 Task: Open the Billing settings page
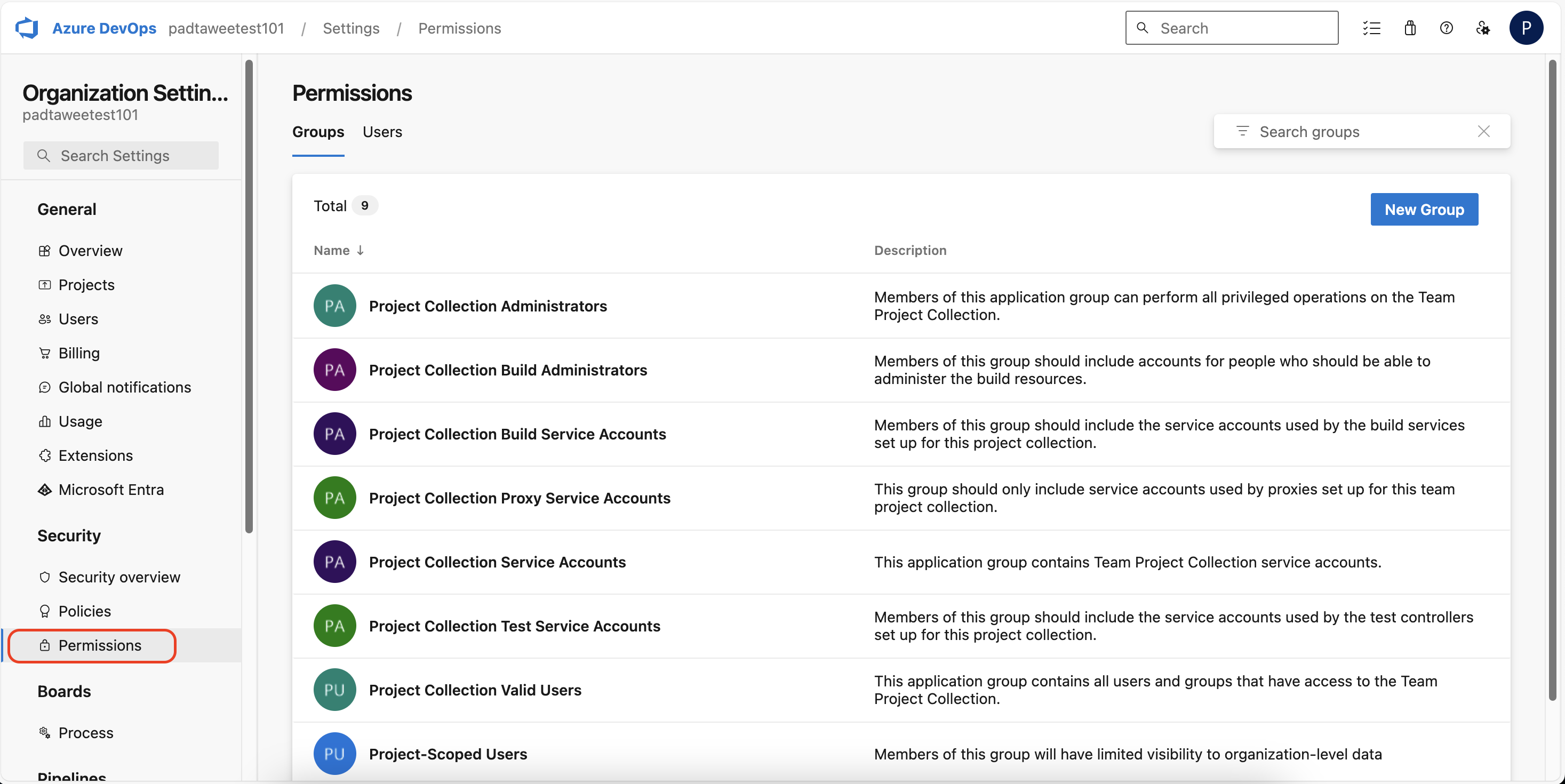click(x=79, y=353)
